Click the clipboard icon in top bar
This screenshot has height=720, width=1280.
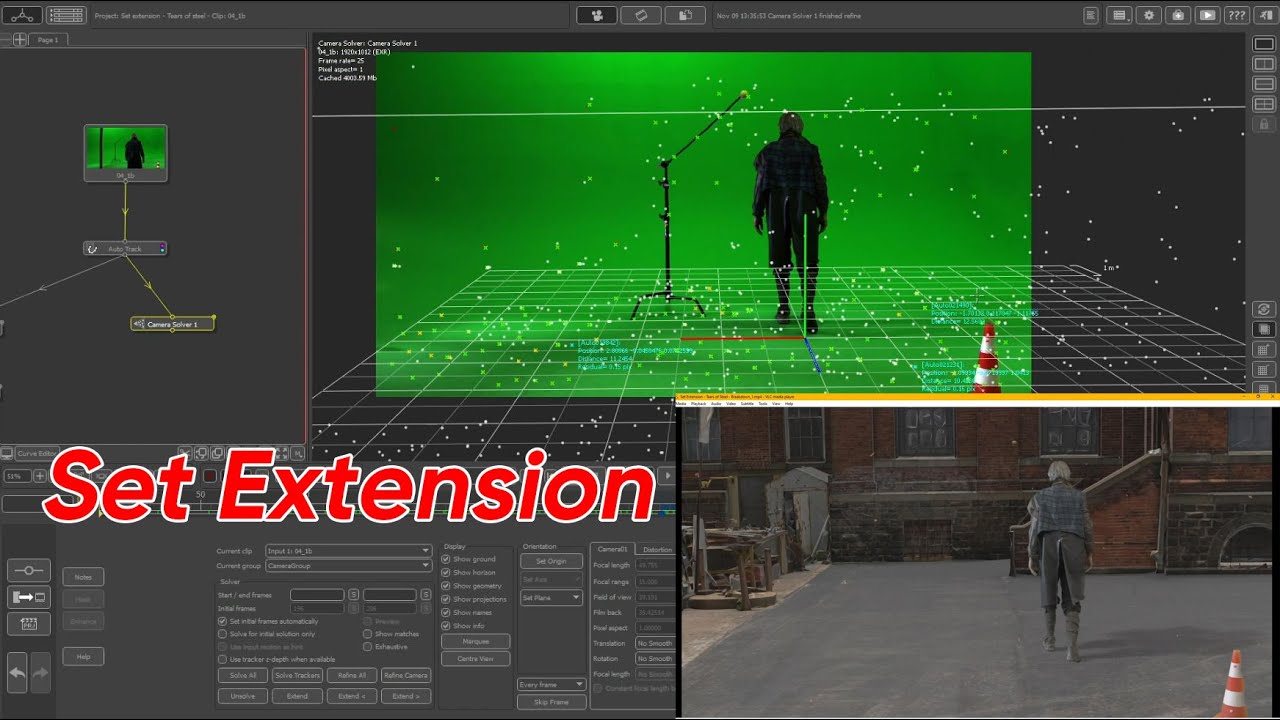coord(685,15)
